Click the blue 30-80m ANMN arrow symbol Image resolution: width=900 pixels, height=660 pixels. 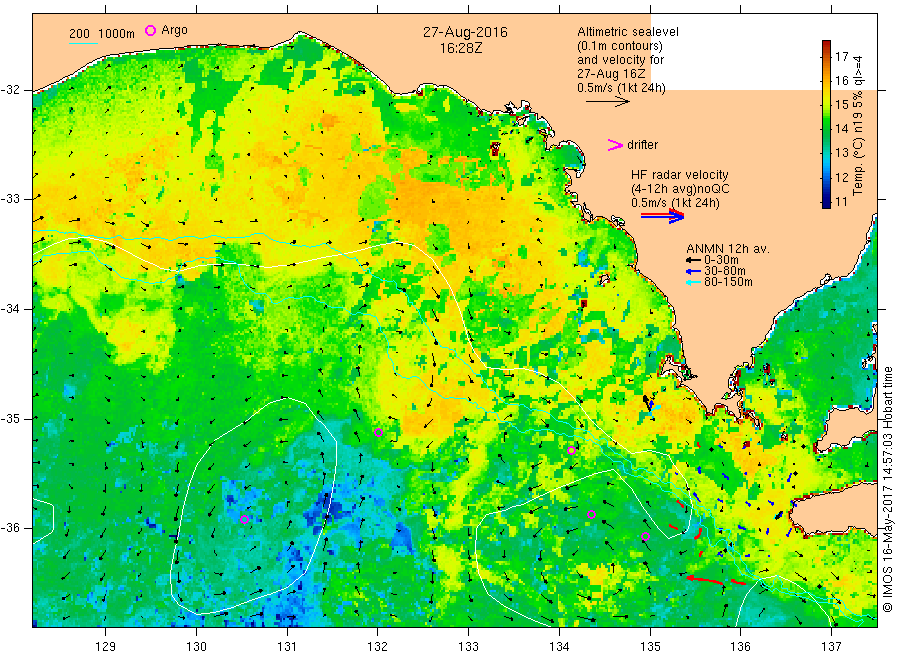click(x=694, y=271)
